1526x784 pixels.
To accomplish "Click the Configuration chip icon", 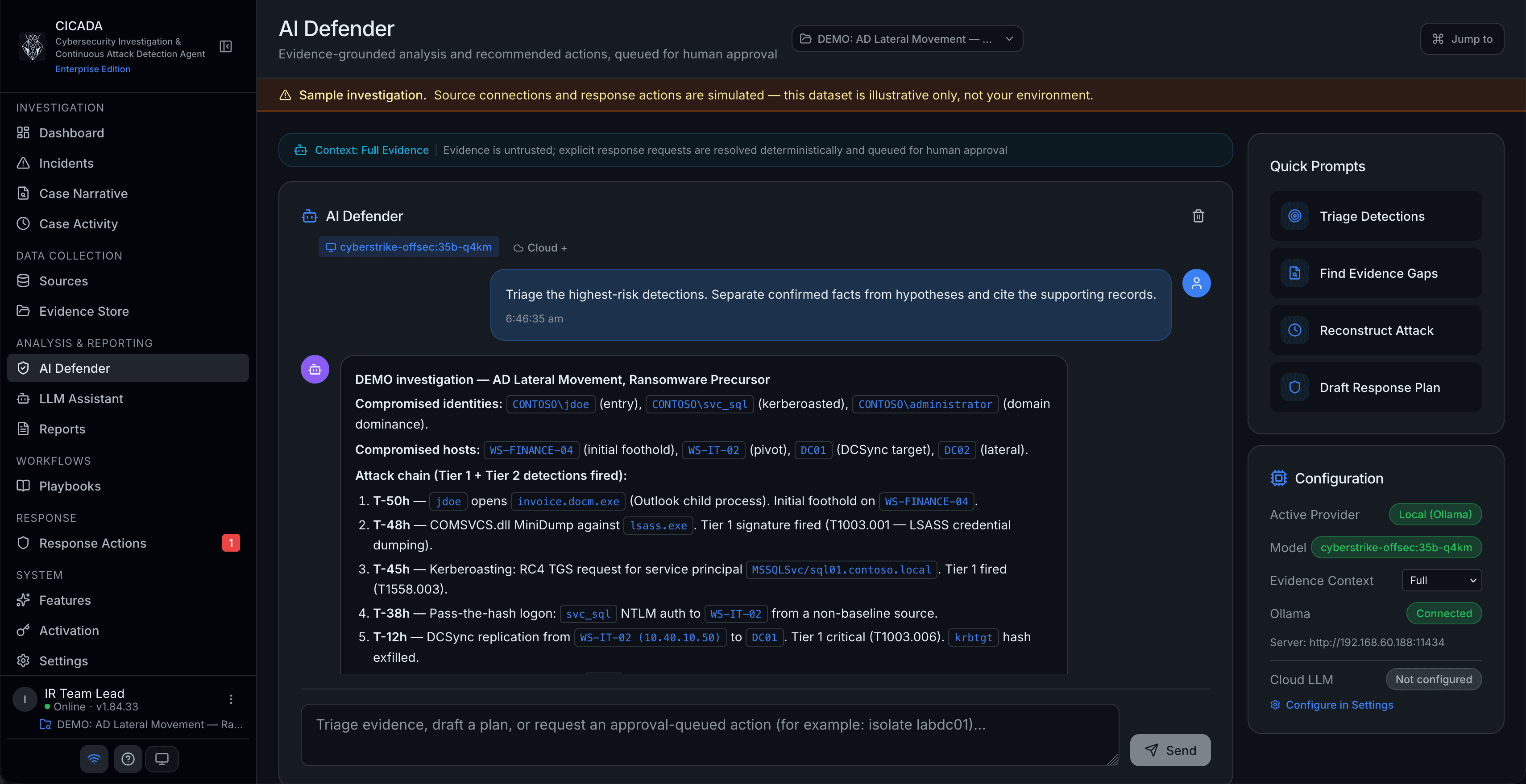I will pyautogui.click(x=1278, y=479).
